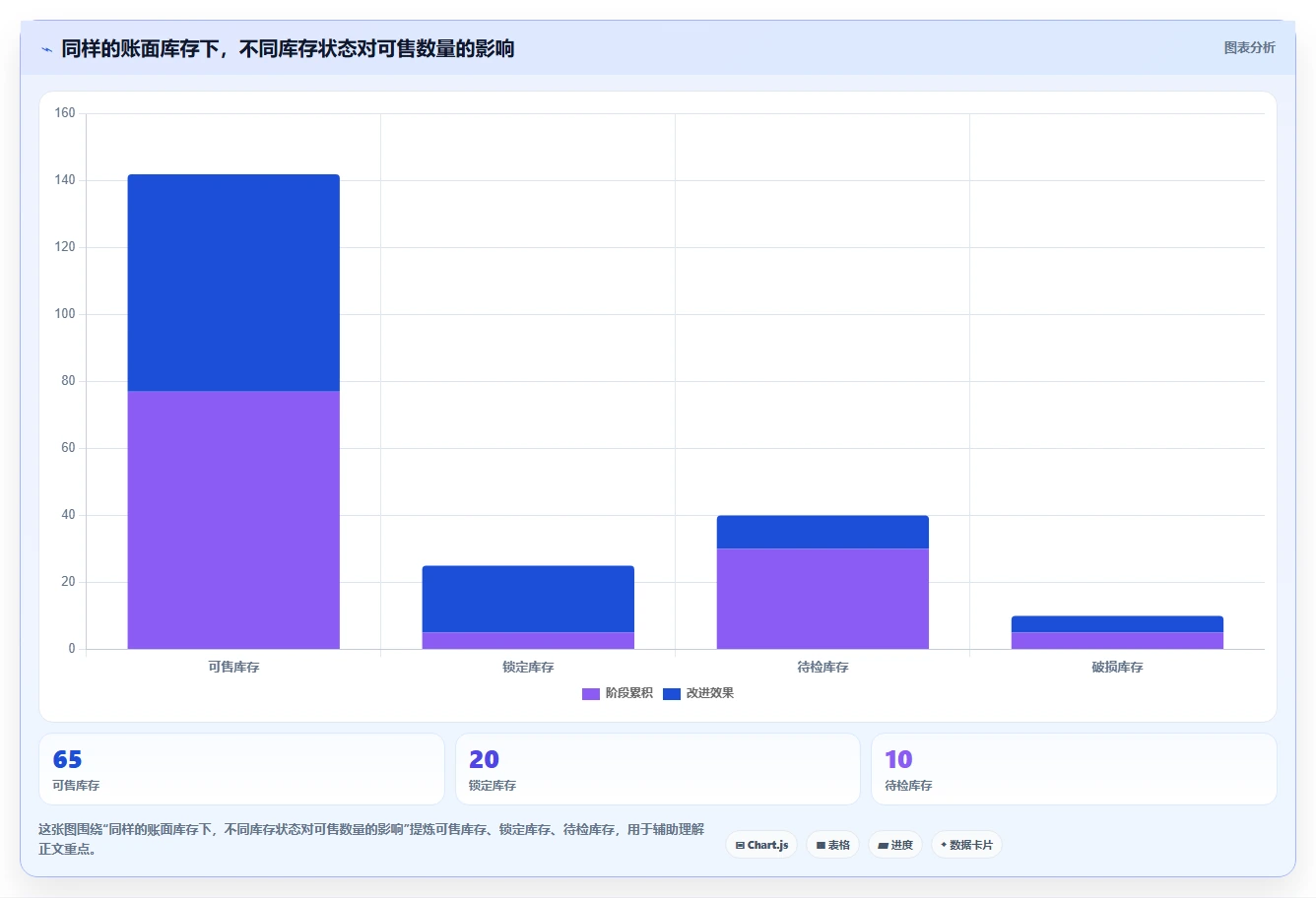Click the y-axis value 100
Viewport: 1316px width, 898px height.
coord(65,314)
